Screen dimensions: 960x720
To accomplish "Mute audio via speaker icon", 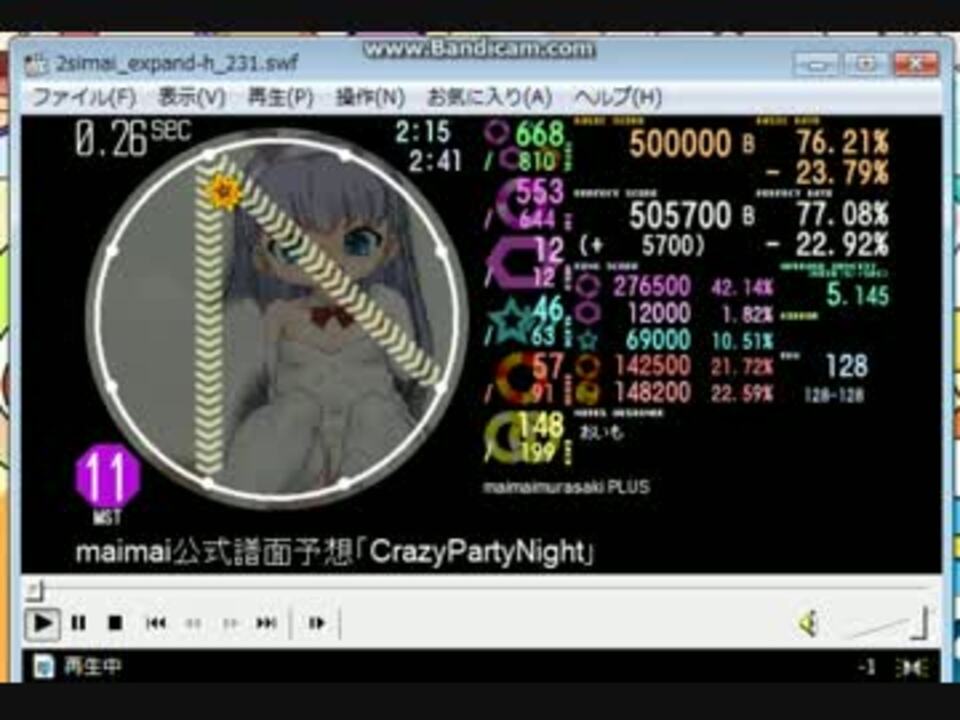I will [x=809, y=624].
